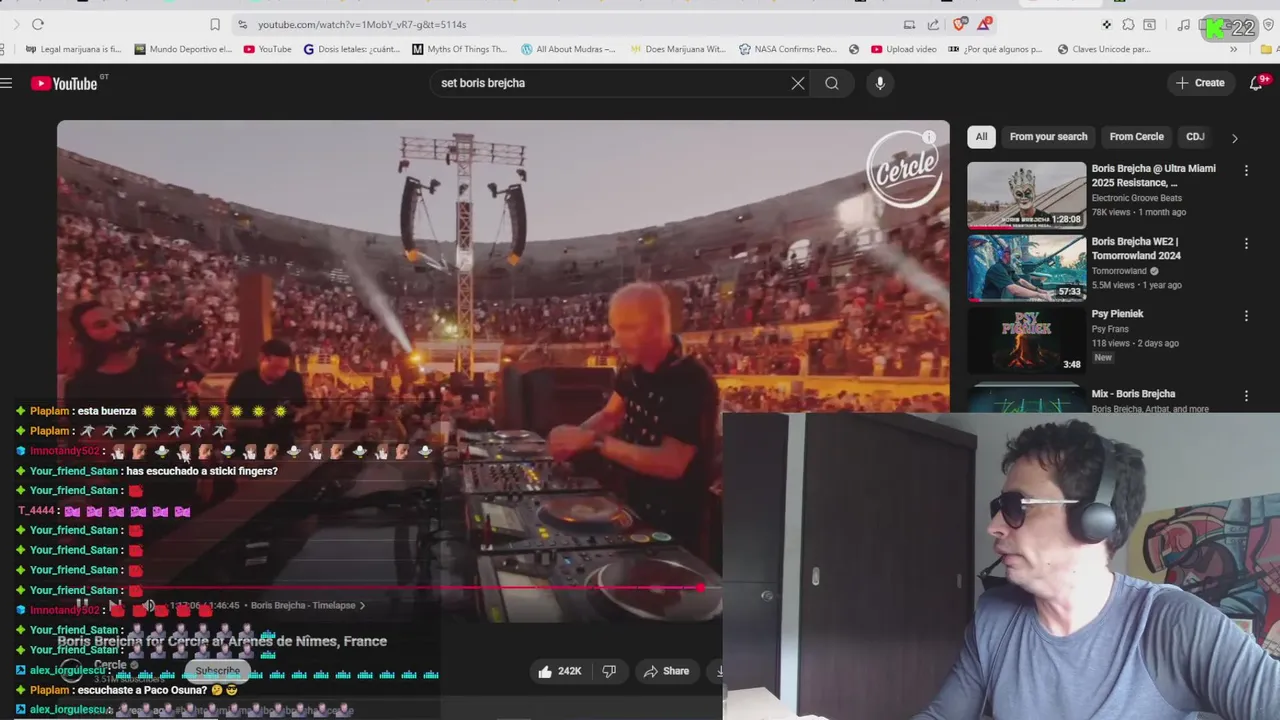The height and width of the screenshot is (720, 1280).
Task: Open 'Myths Of Things Th...' bookmark
Action: click(459, 49)
